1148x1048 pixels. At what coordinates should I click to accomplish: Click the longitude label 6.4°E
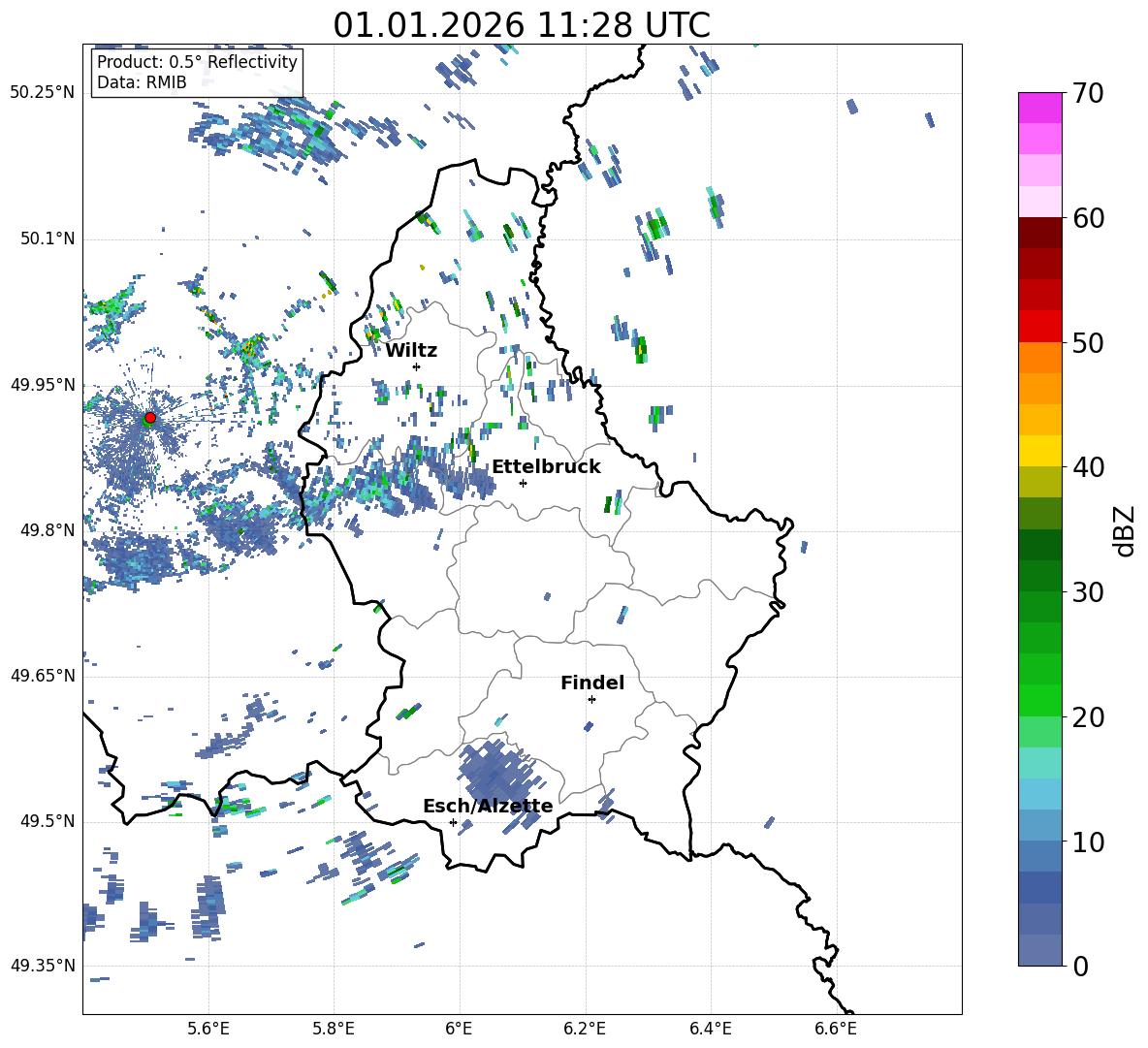(x=710, y=1029)
